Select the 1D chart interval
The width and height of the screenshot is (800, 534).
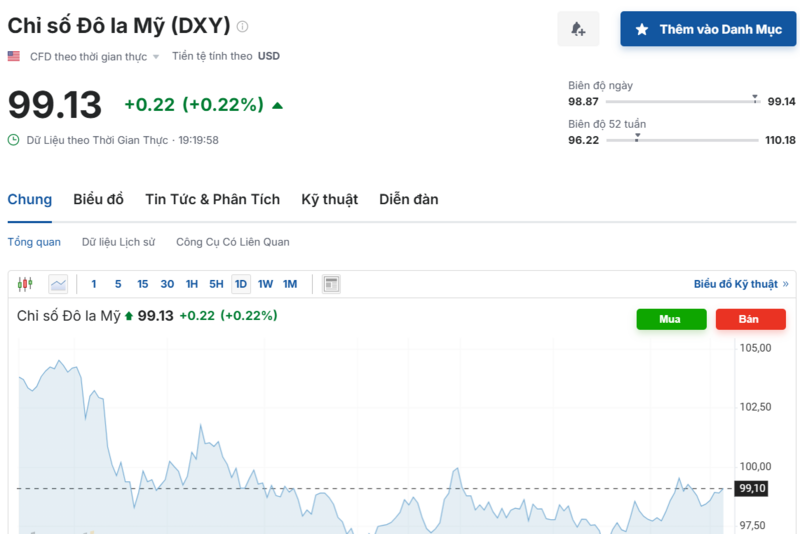click(241, 284)
